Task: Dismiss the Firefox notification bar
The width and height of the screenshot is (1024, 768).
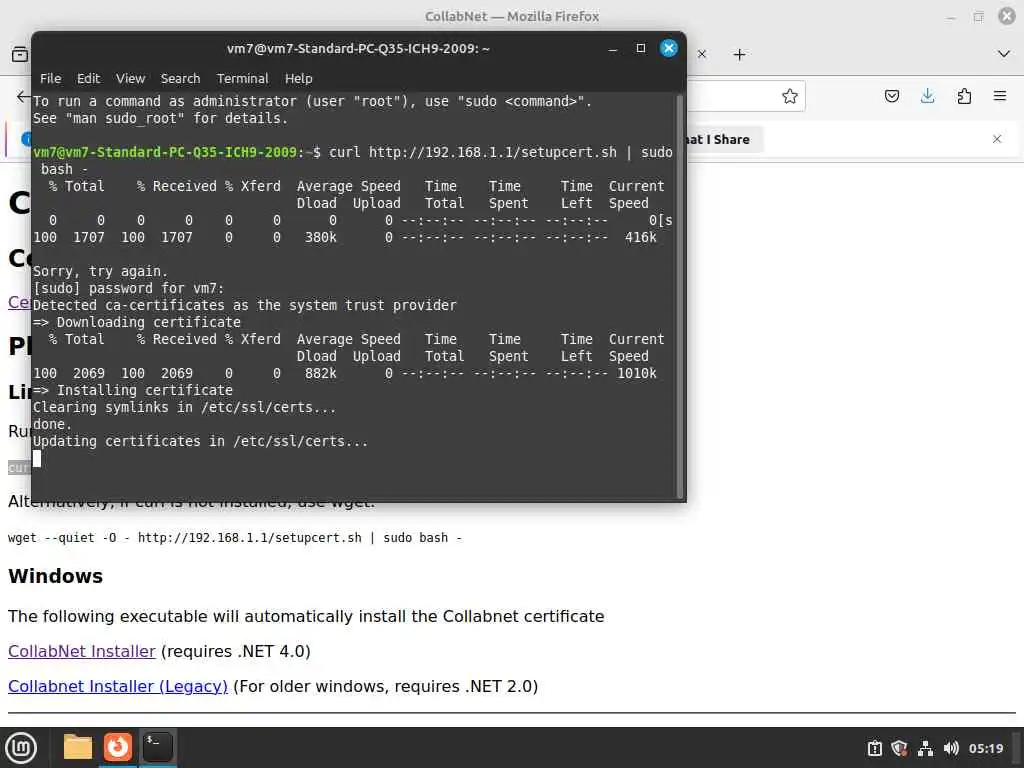Action: pos(997,139)
